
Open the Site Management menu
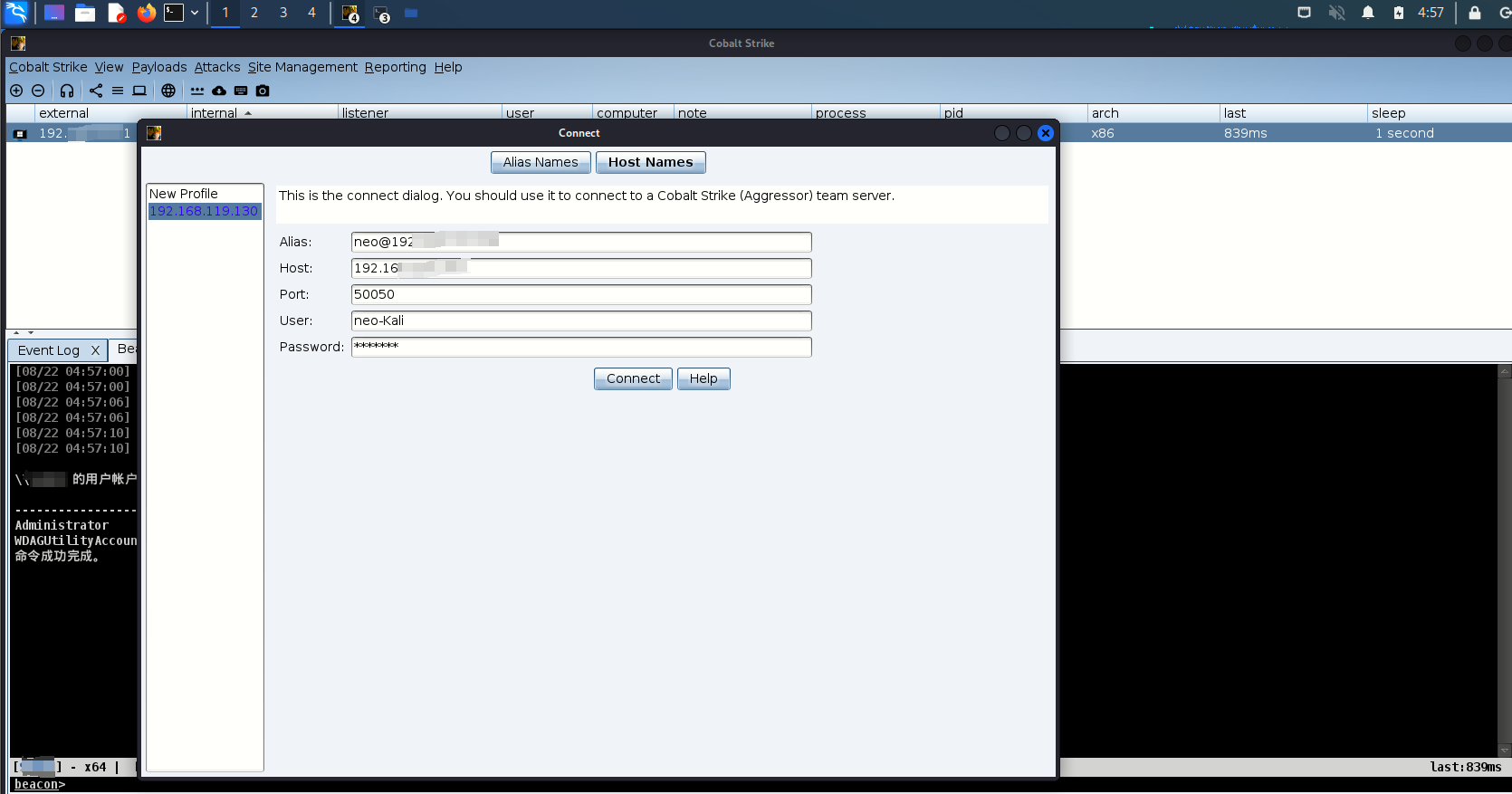click(x=302, y=67)
